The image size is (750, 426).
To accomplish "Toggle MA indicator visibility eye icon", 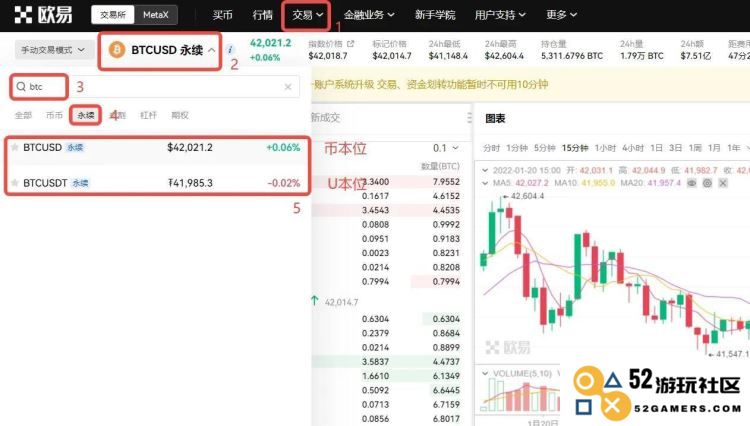I will 692,183.
